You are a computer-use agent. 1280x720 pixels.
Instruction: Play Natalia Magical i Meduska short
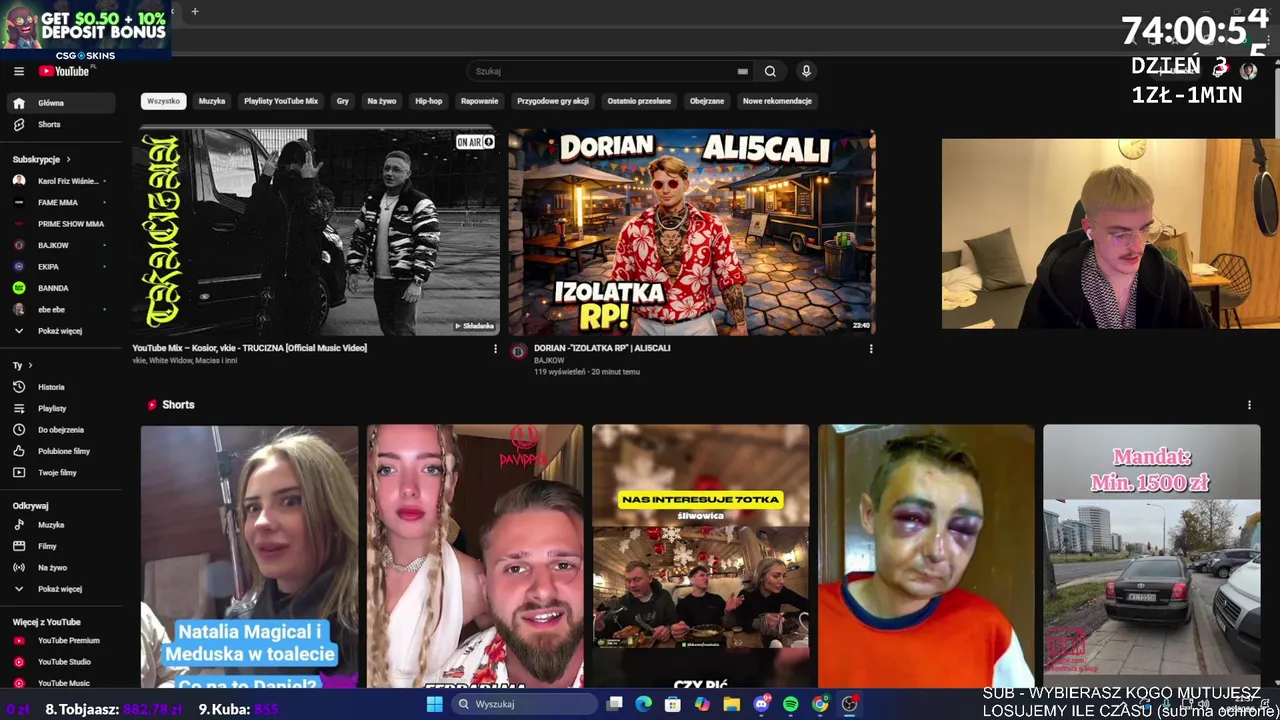click(x=249, y=556)
